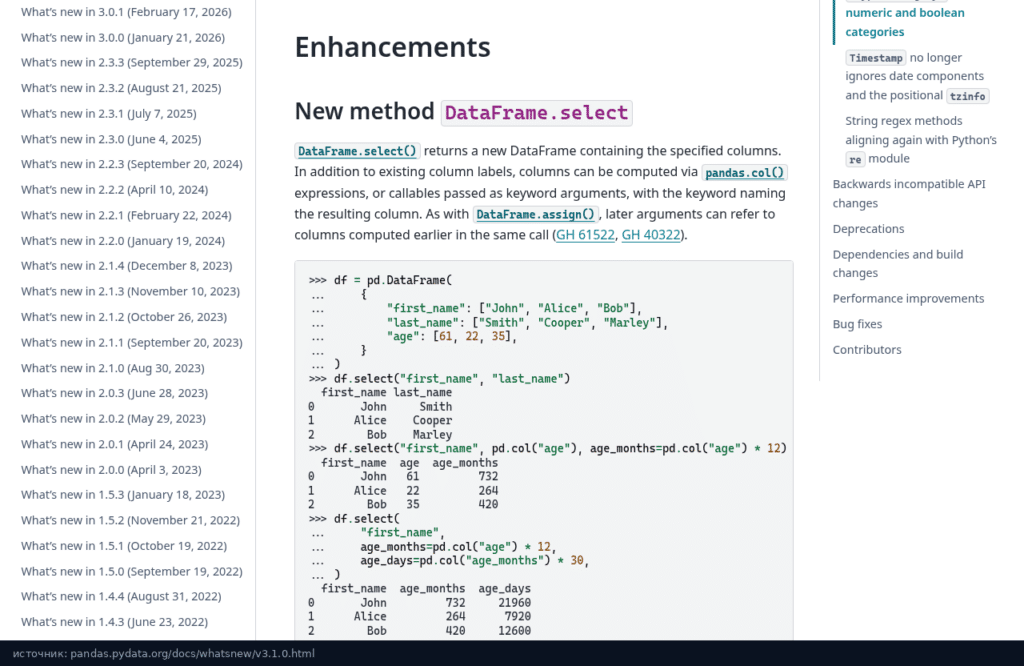This screenshot has height=666, width=1024.
Task: Open What's new in 2.0.1 (April 24, 2023)
Action: 114,444
